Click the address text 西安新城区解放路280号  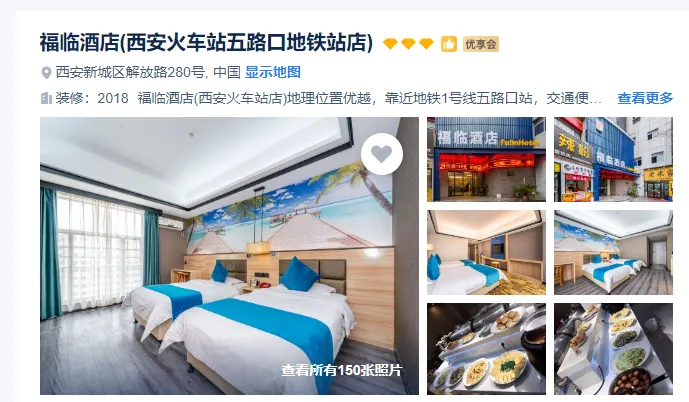coord(130,72)
